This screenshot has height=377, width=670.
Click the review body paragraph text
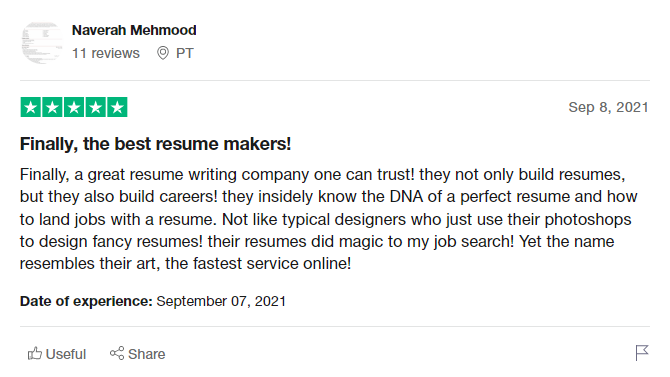pyautogui.click(x=329, y=219)
